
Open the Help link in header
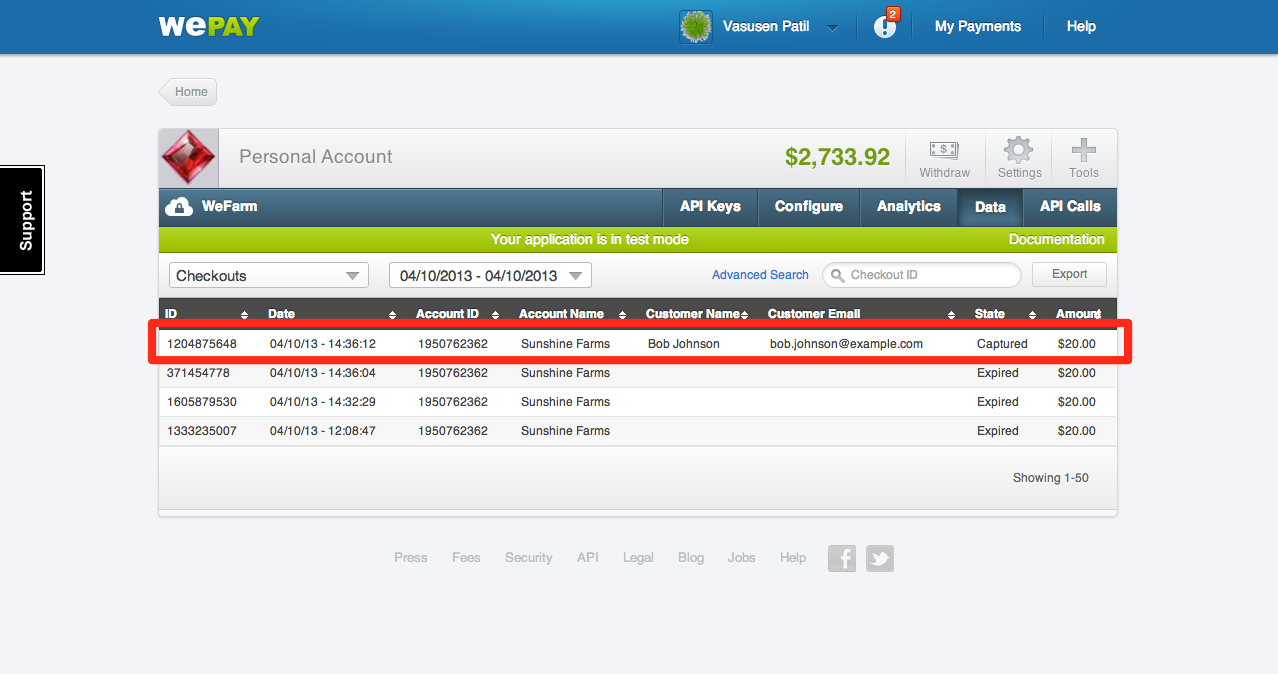(x=1081, y=27)
